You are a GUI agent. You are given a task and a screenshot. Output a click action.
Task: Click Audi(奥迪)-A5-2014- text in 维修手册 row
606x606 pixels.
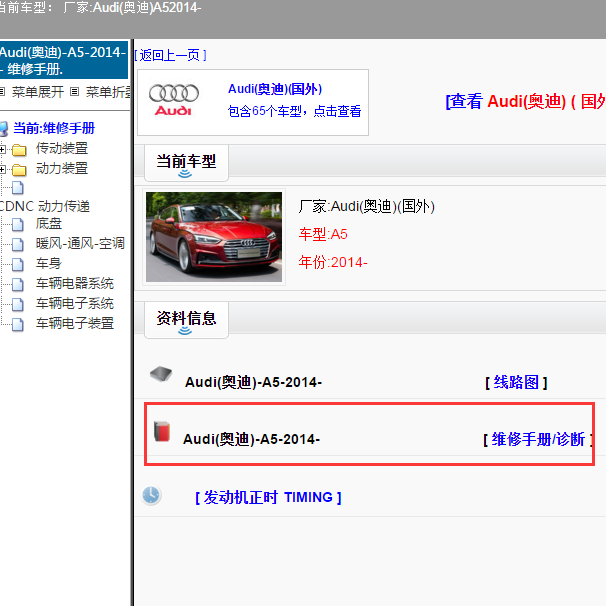252,439
